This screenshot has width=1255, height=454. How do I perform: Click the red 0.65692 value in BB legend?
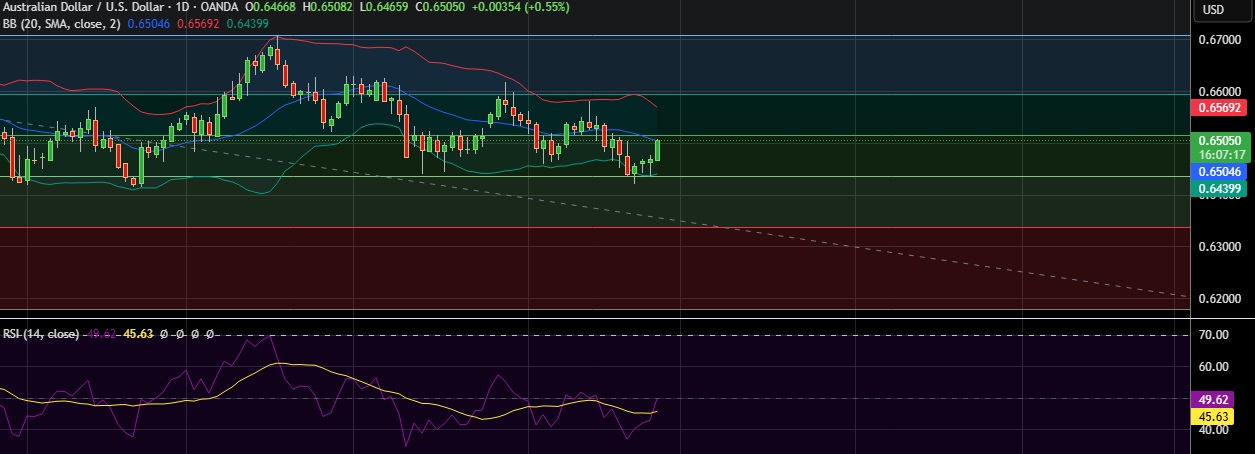[198, 25]
